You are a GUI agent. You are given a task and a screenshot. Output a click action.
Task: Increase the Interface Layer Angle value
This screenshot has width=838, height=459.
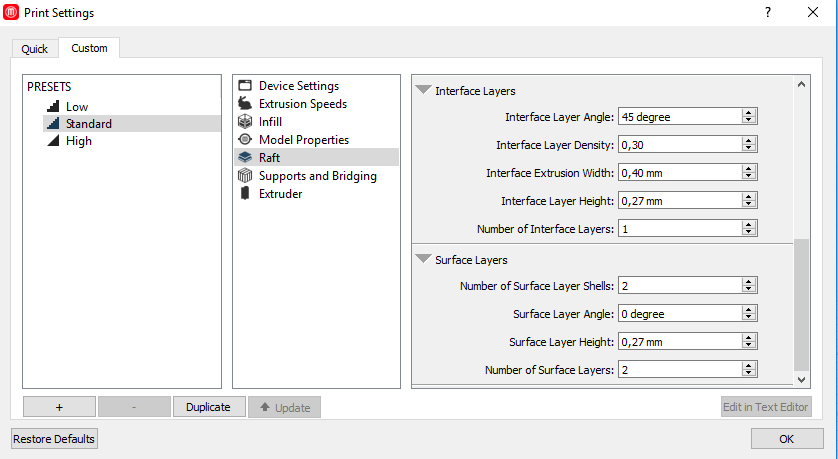pos(748,112)
